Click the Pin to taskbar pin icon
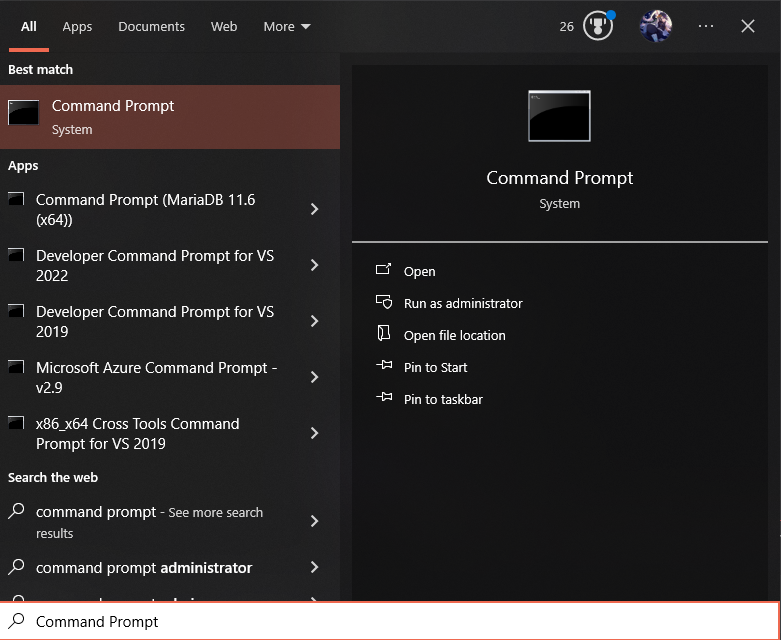The image size is (781, 640). pos(383,399)
